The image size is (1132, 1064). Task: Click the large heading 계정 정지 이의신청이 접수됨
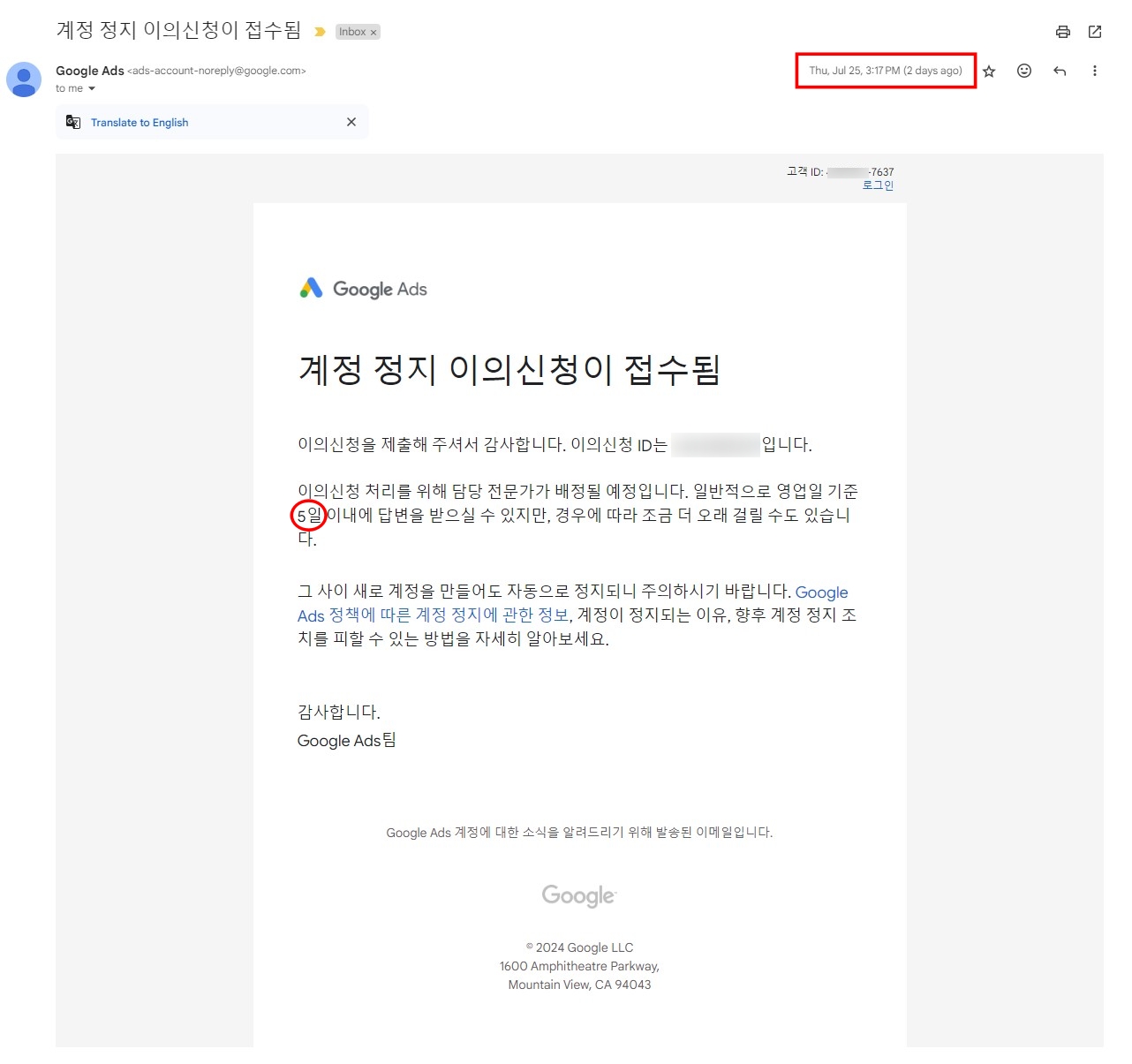click(x=509, y=369)
